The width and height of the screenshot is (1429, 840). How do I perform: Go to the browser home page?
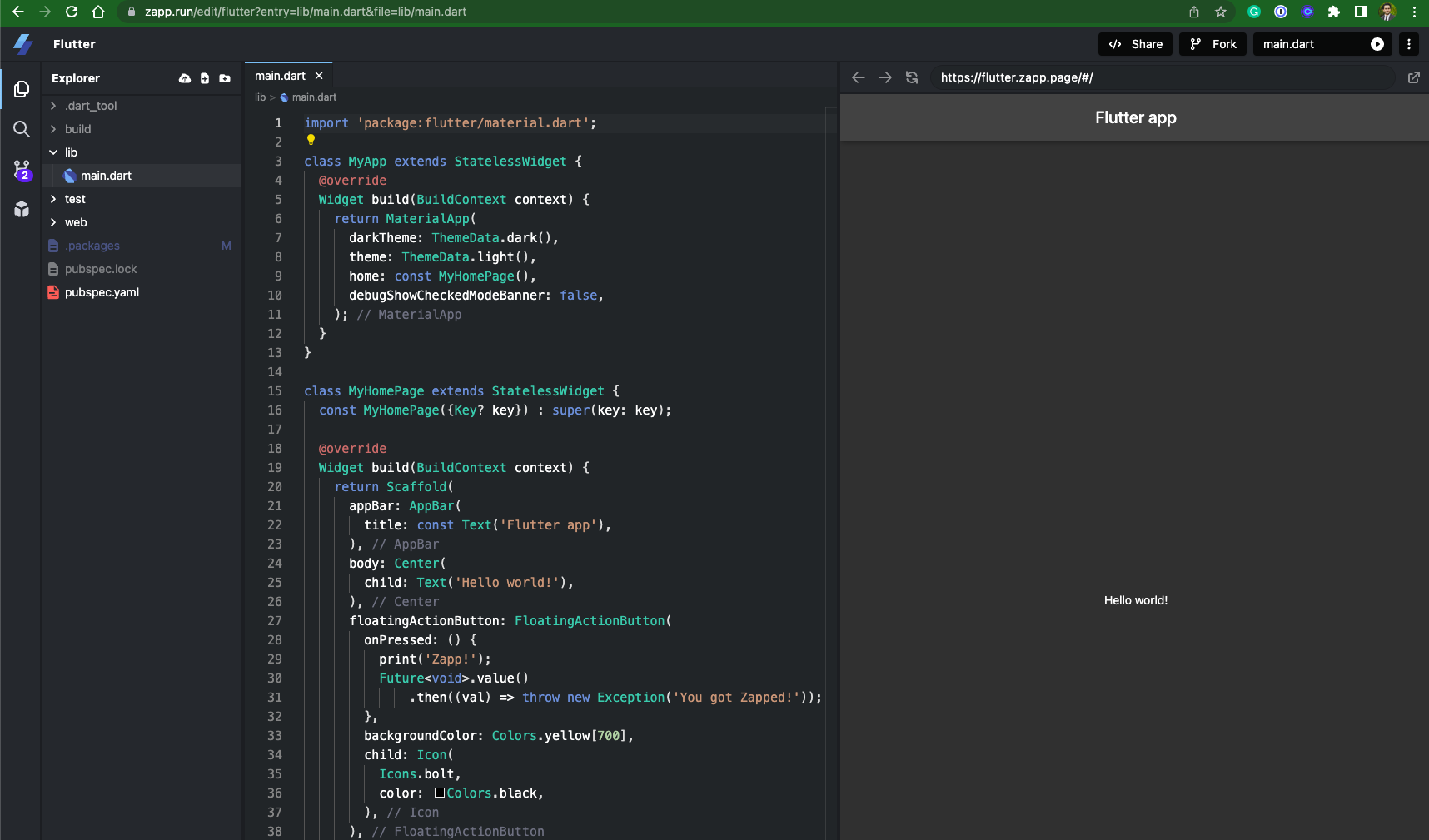(98, 12)
